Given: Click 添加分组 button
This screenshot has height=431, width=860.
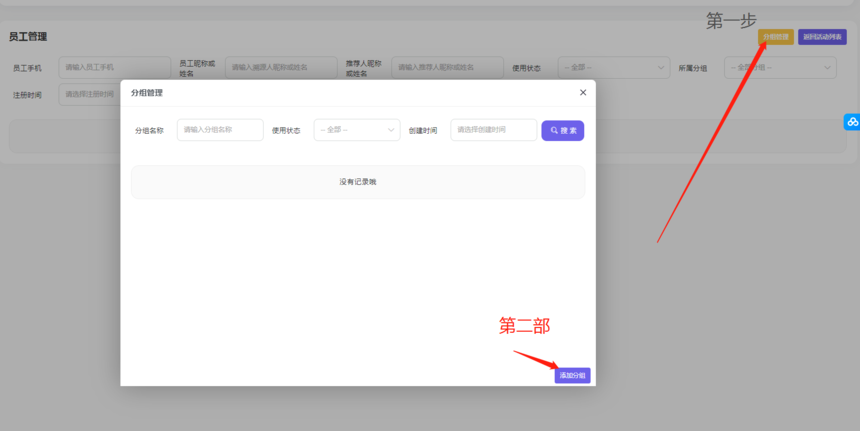Looking at the screenshot, I should [x=572, y=376].
